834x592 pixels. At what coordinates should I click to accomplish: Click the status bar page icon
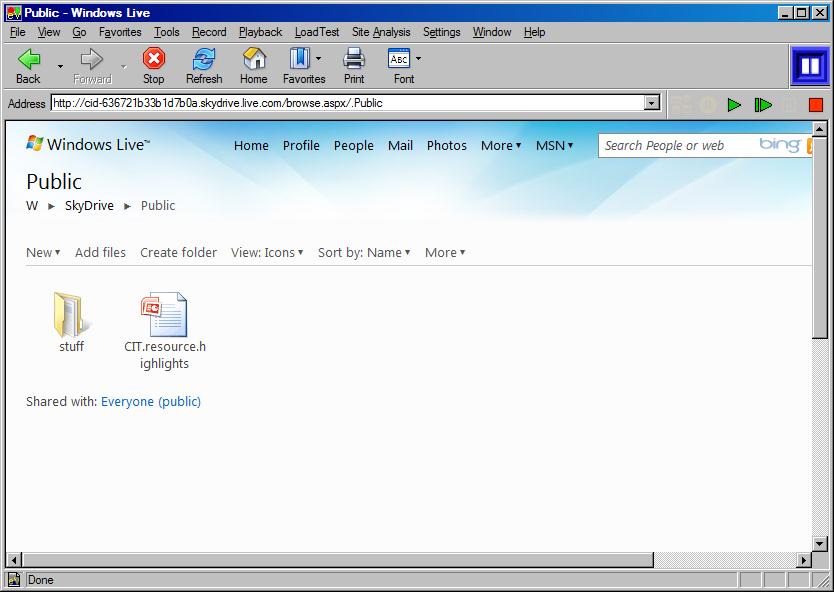(x=14, y=580)
